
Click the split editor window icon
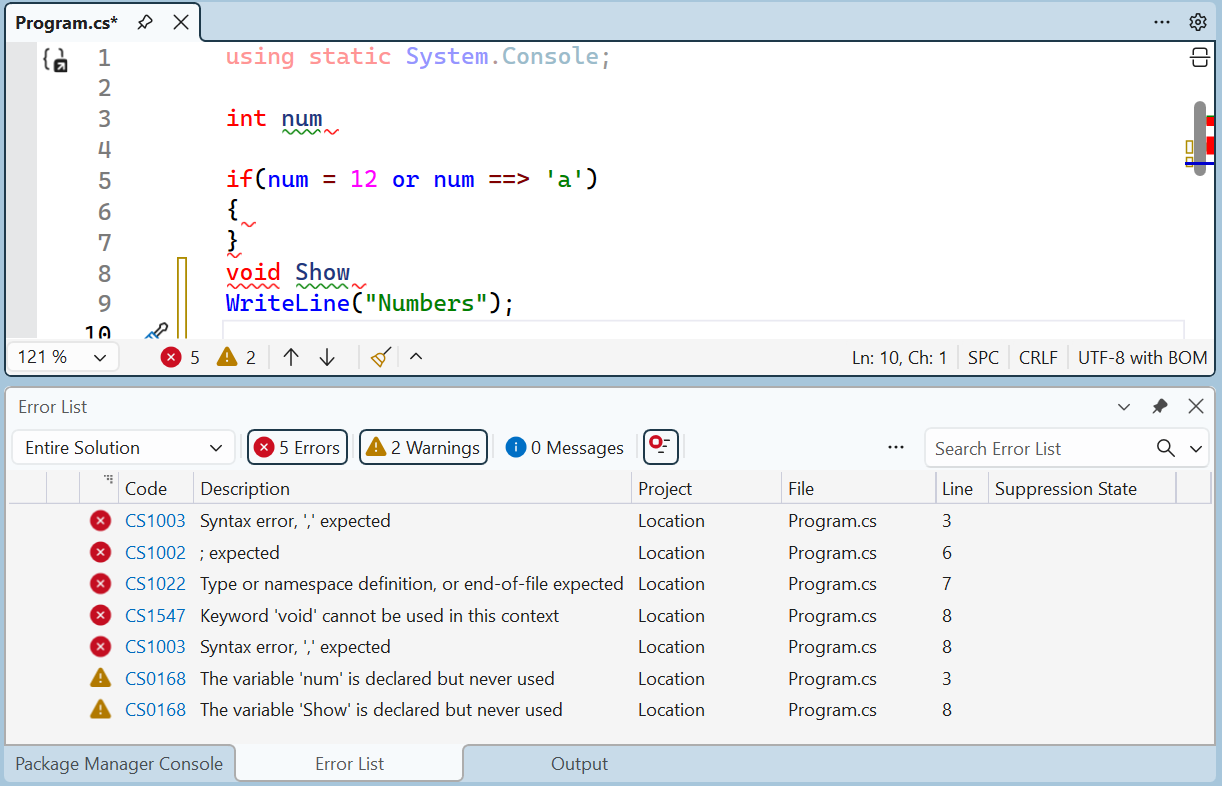1199,58
